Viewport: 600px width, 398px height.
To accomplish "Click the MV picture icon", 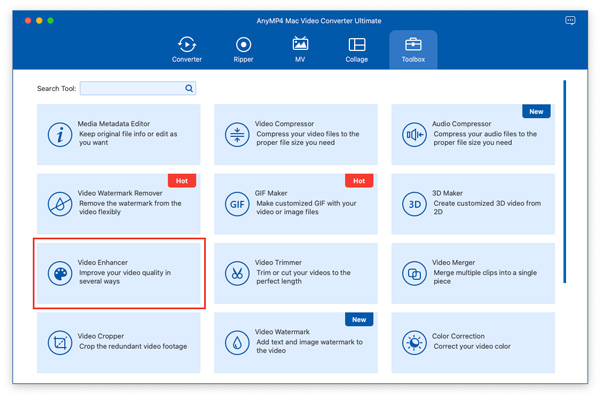I will 300,44.
